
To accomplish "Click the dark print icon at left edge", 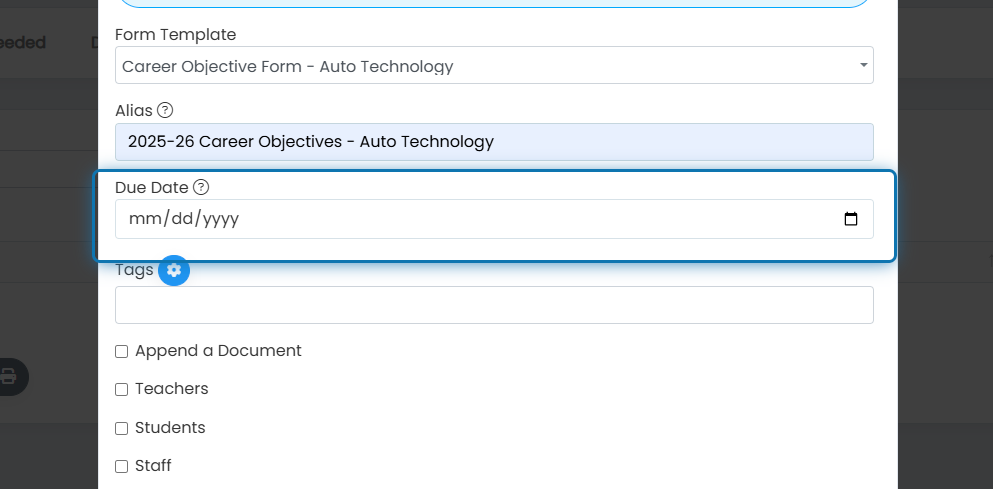I will point(9,377).
